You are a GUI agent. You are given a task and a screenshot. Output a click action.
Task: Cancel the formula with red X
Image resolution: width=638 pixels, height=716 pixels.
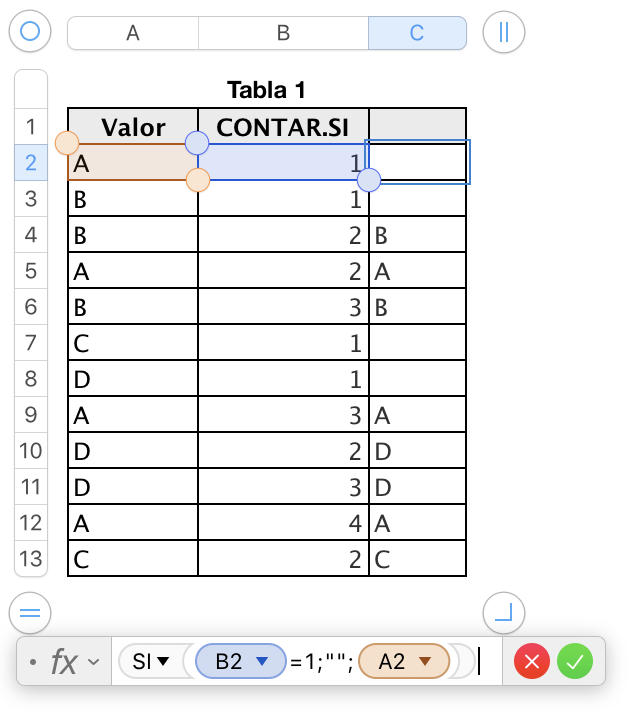coord(532,661)
